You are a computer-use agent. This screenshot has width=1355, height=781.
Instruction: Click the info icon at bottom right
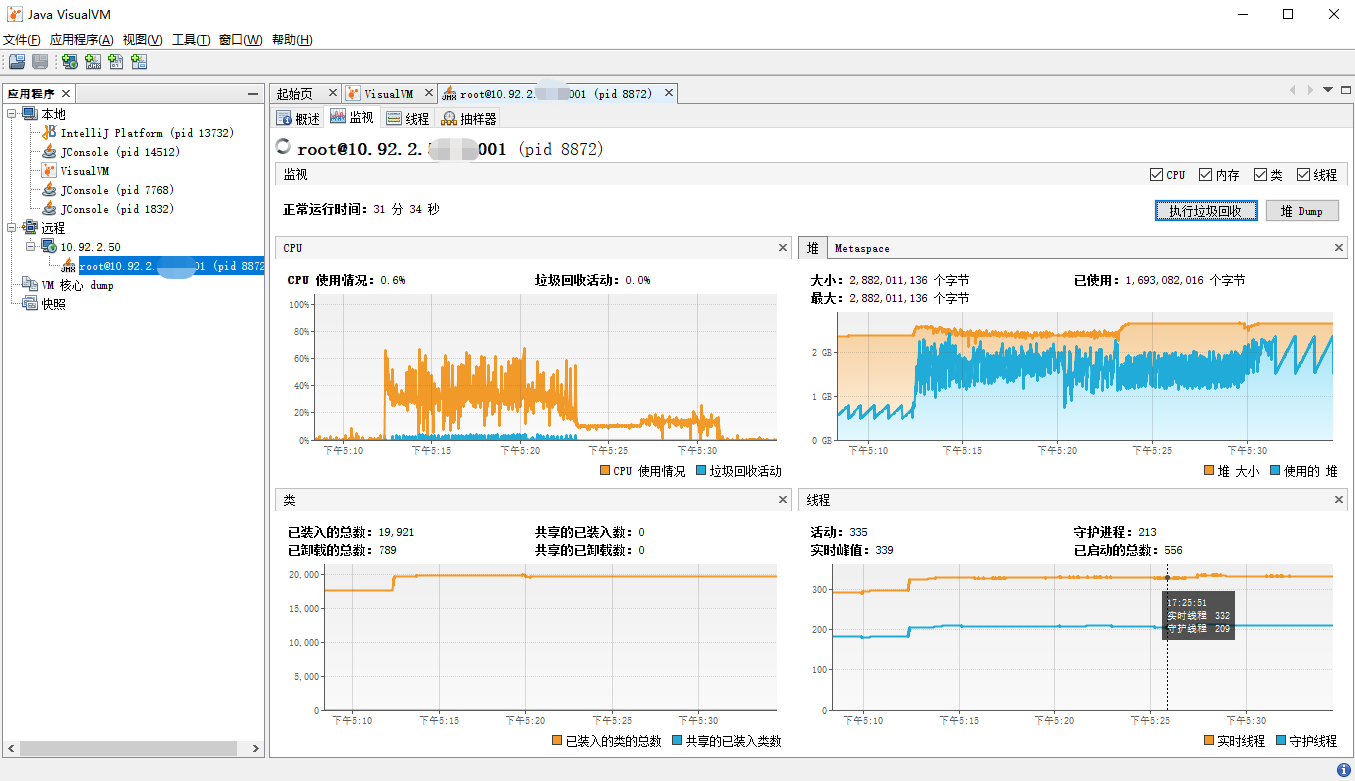click(x=1344, y=770)
